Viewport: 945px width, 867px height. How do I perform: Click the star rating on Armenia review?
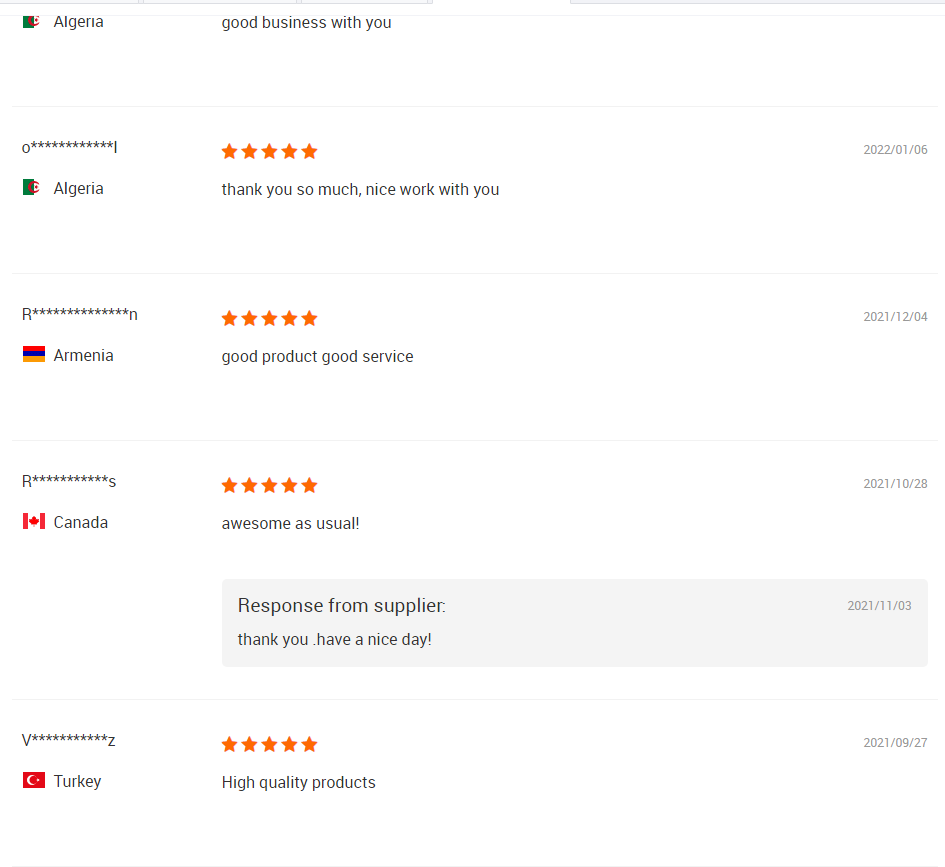pos(269,318)
